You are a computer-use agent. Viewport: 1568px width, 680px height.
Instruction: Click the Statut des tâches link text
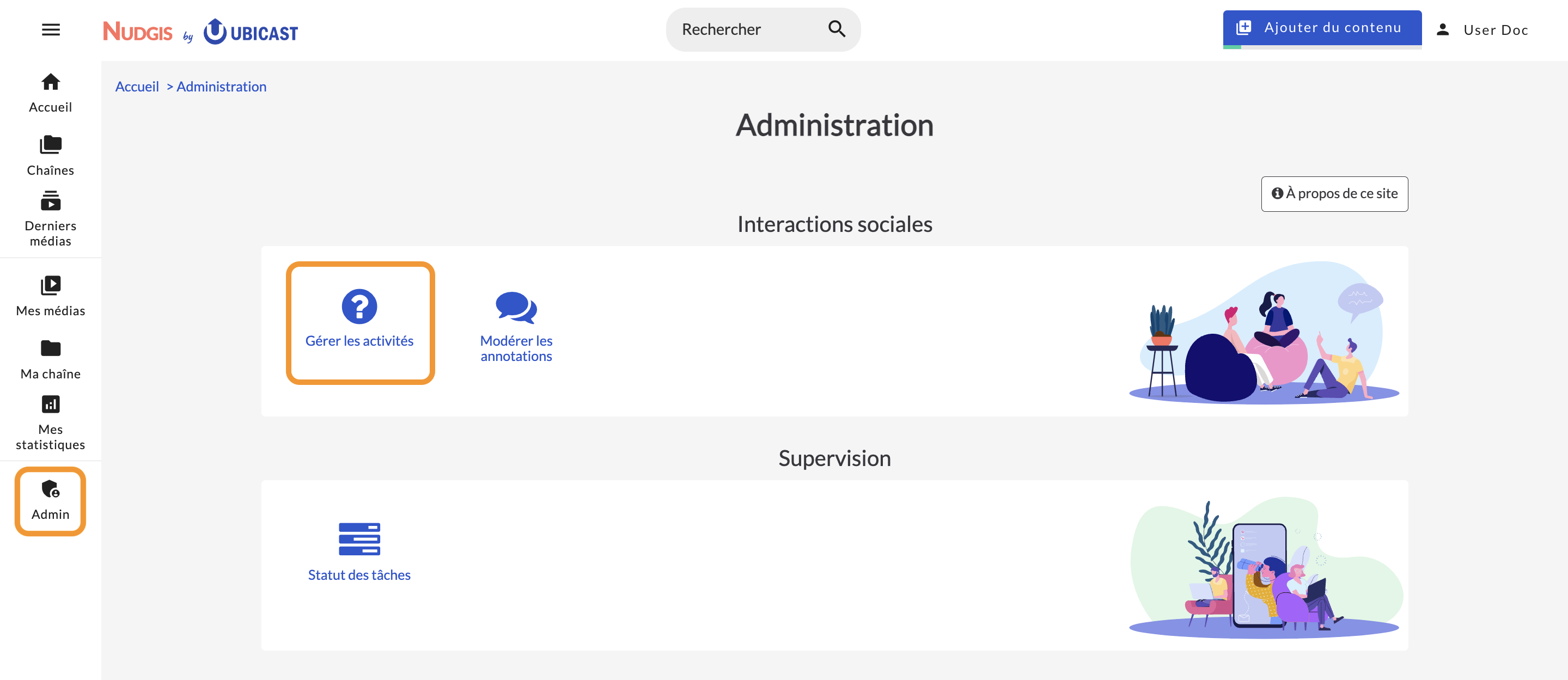pyautogui.click(x=359, y=575)
